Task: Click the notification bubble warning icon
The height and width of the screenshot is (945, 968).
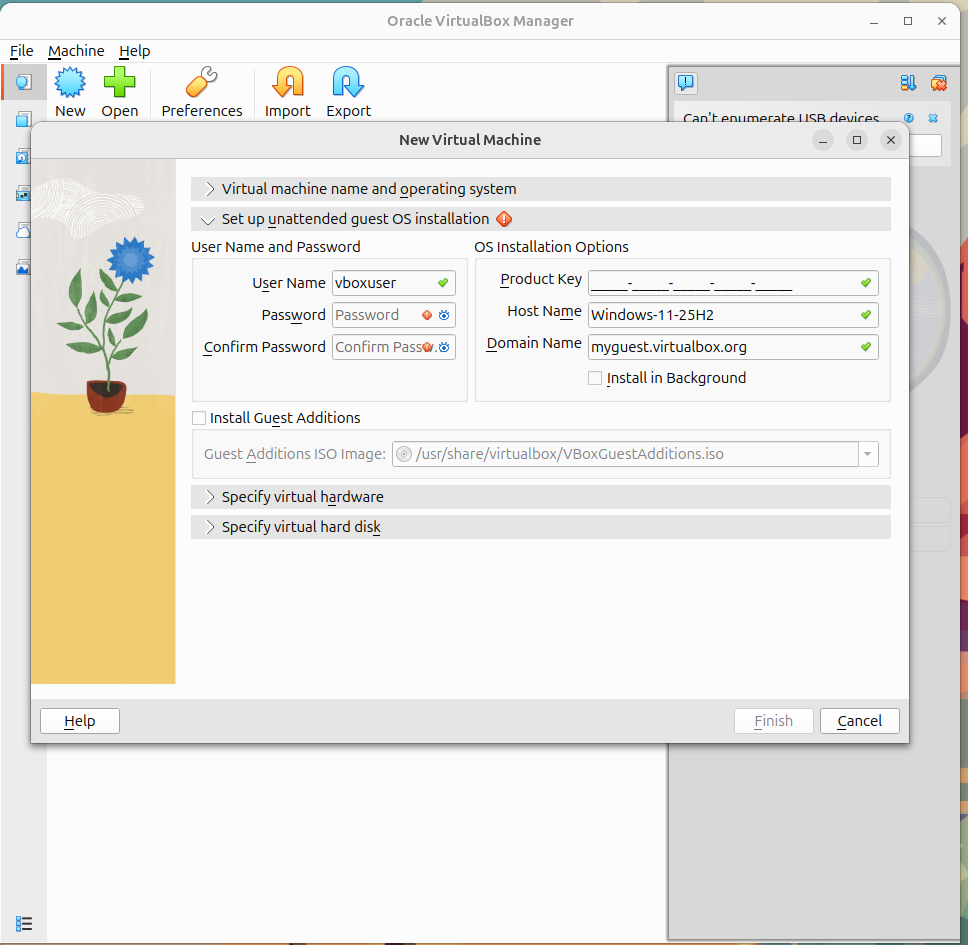Action: (x=686, y=83)
